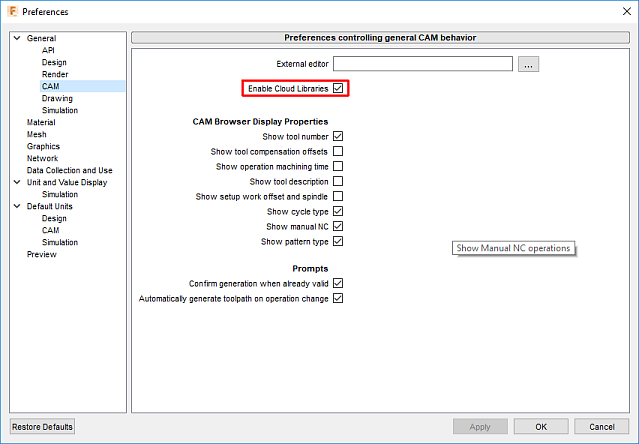639x444 pixels.
Task: Open Mesh preferences
Action: tap(36, 134)
